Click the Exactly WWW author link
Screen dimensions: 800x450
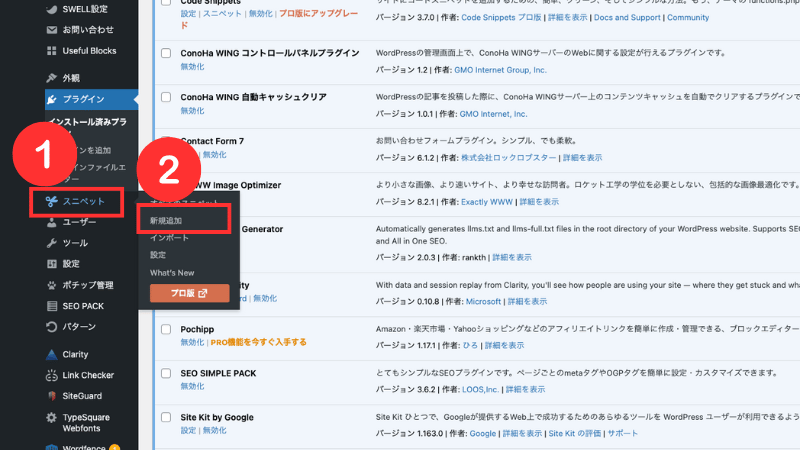pos(487,202)
